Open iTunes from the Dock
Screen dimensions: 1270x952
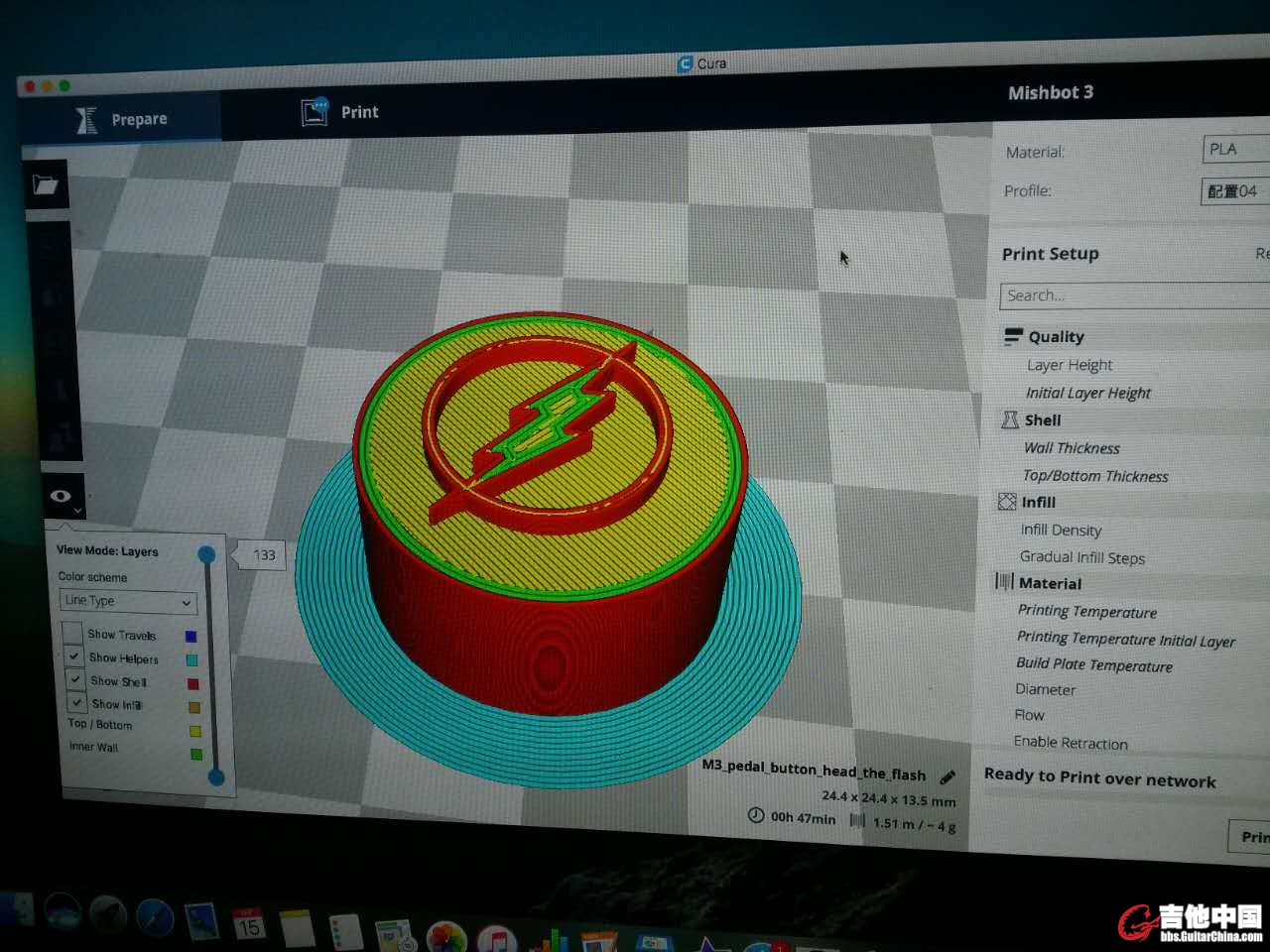[x=496, y=939]
